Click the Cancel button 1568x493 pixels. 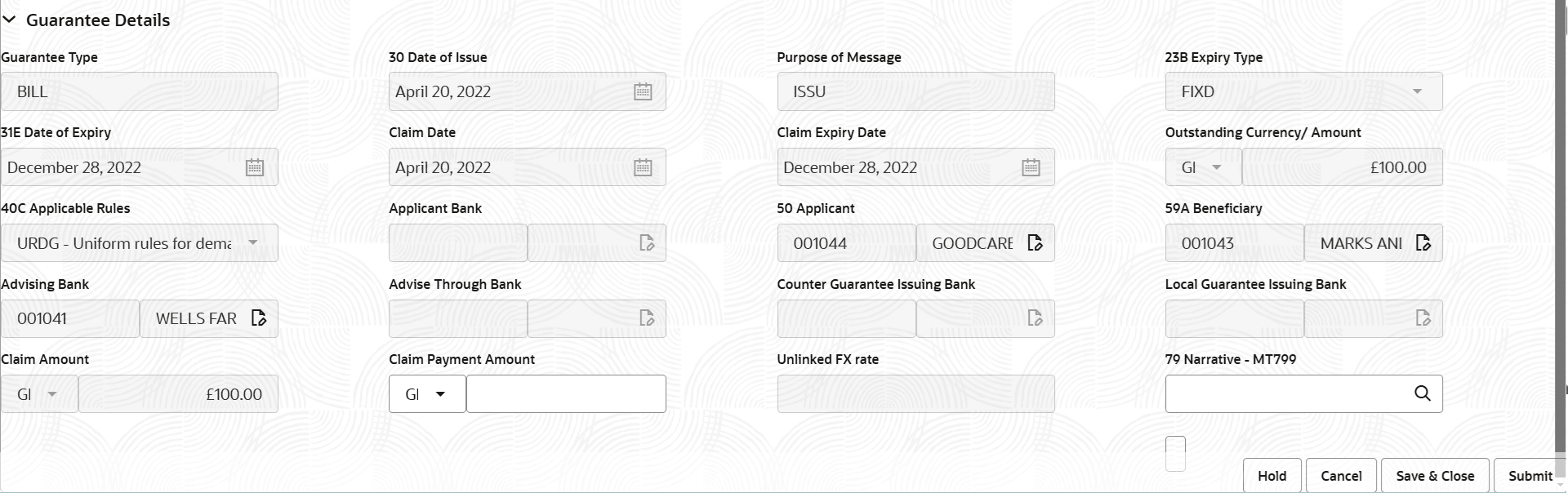tap(1341, 476)
